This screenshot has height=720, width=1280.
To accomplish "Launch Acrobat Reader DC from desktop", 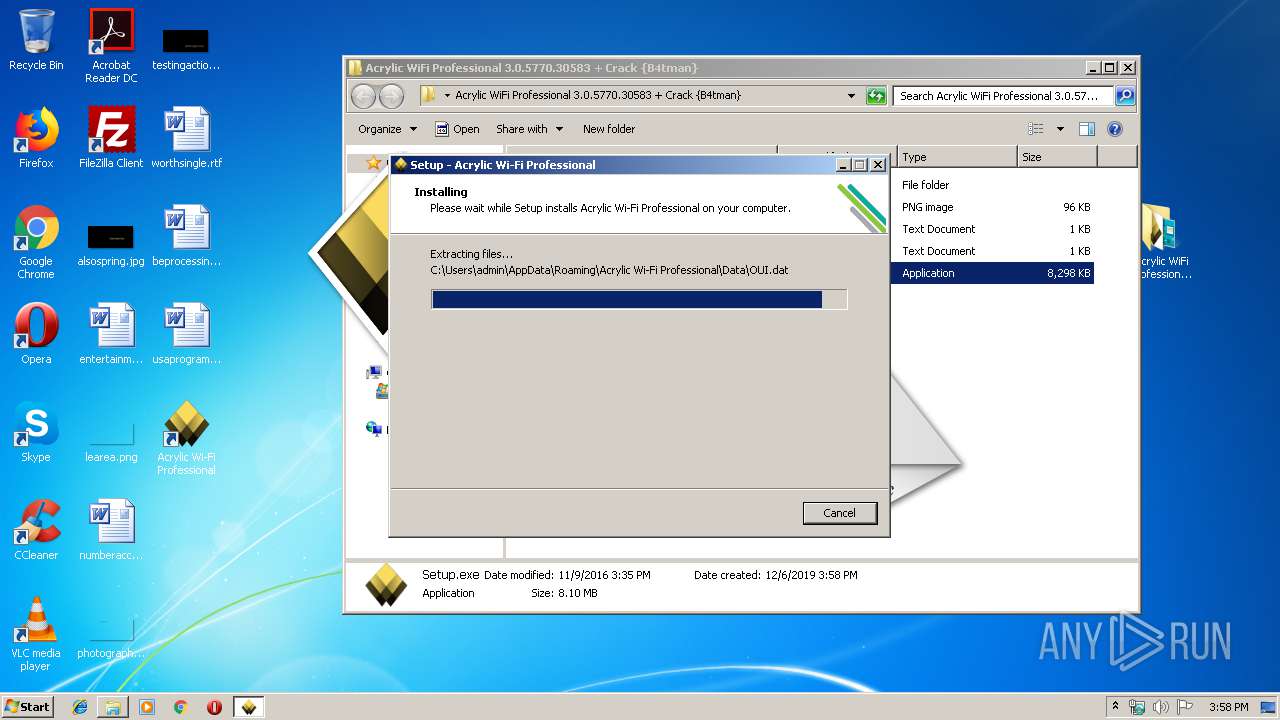I will tap(111, 46).
